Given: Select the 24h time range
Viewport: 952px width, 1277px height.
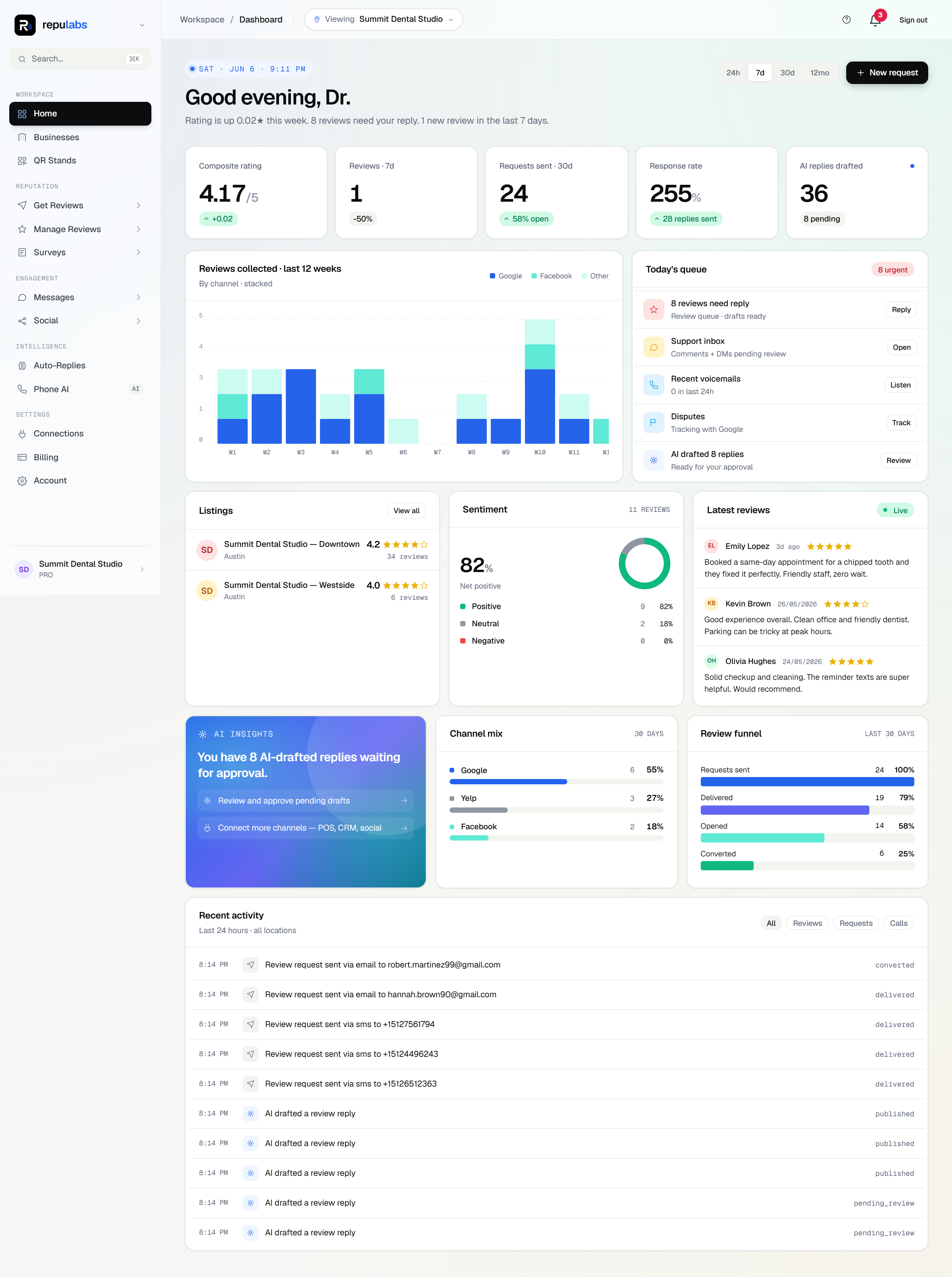Looking at the screenshot, I should tap(733, 73).
